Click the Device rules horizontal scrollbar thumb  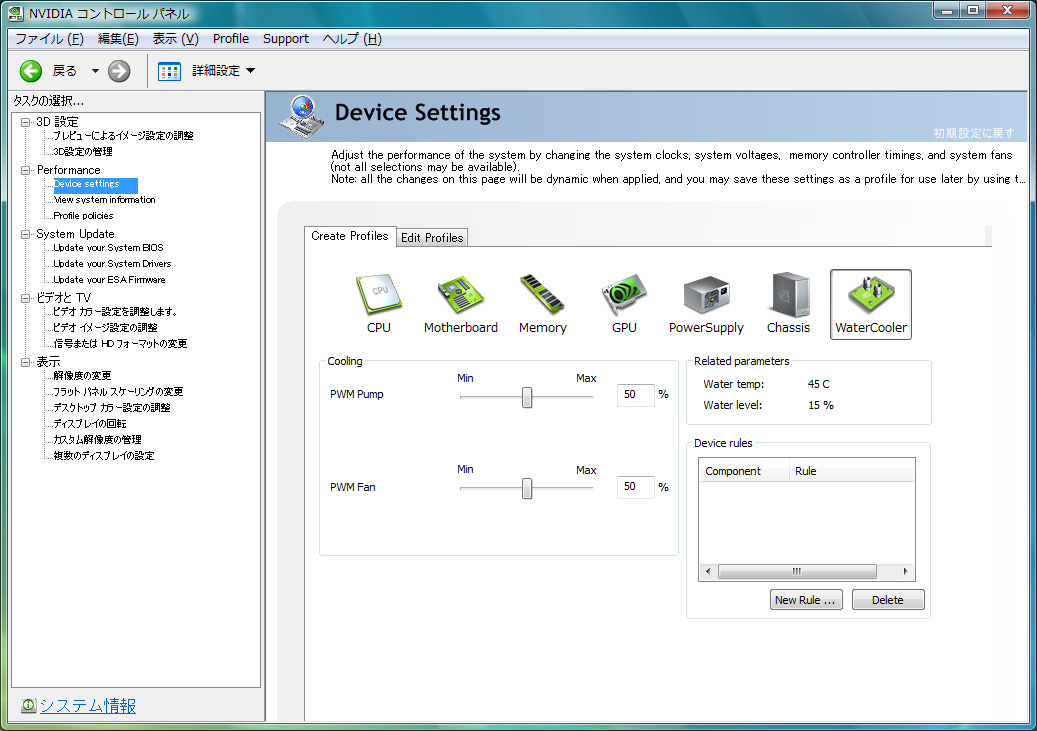coord(797,571)
